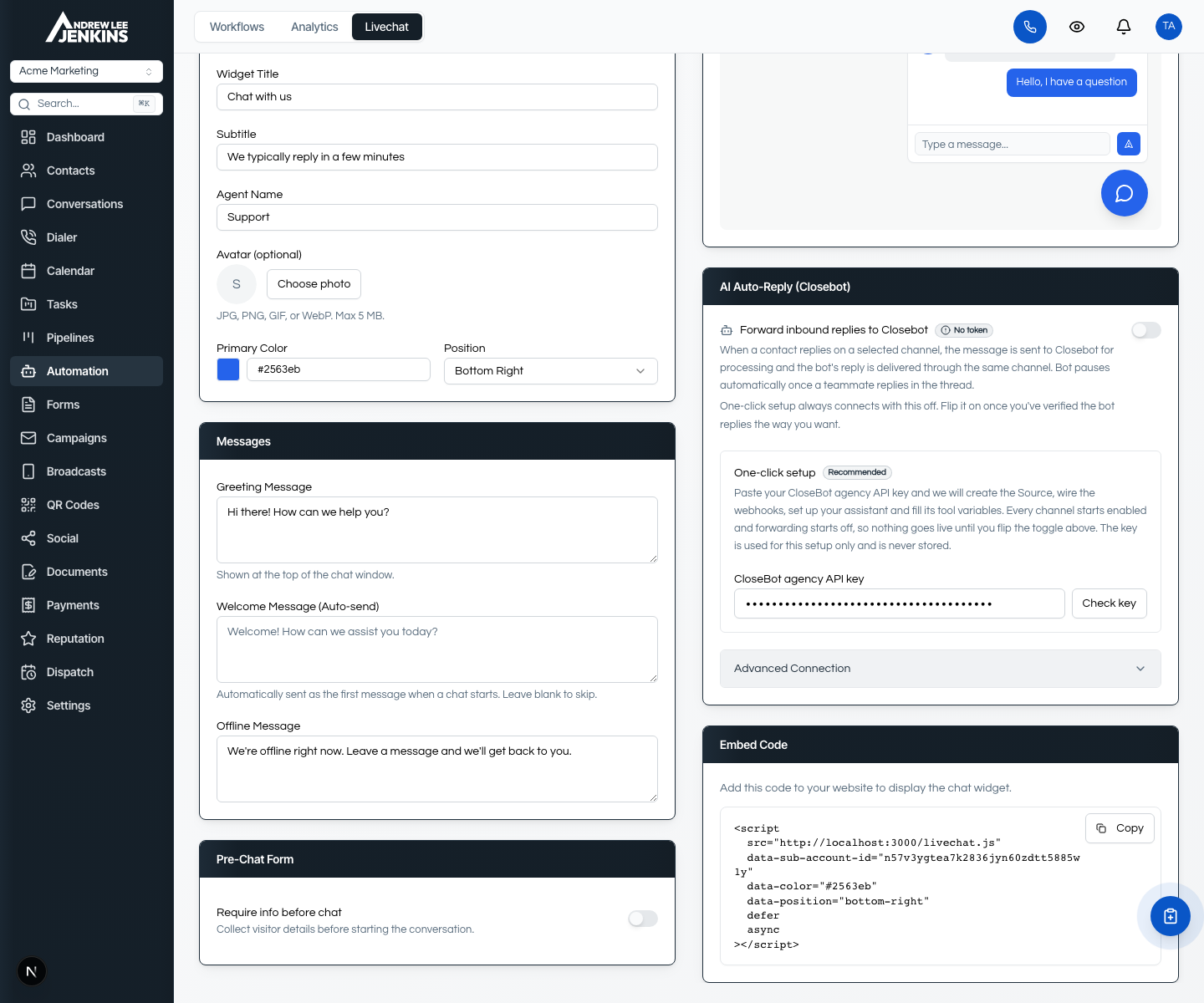Expand the Advanced Connection section
The height and width of the screenshot is (1003, 1204).
[x=941, y=669]
